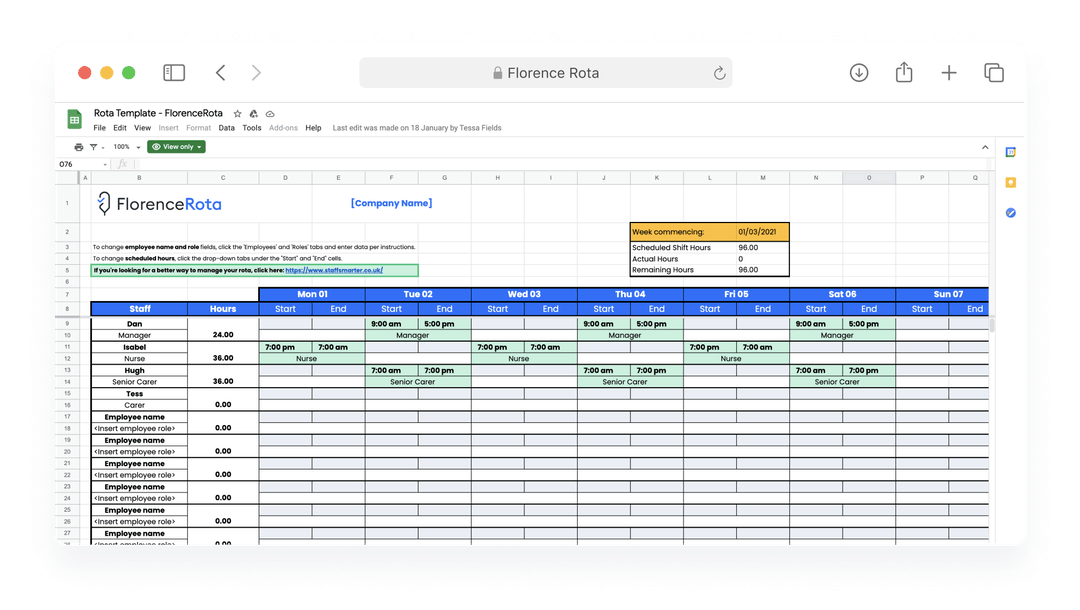Open Google Keep from the side panel
1080x610 pixels.
1011,181
